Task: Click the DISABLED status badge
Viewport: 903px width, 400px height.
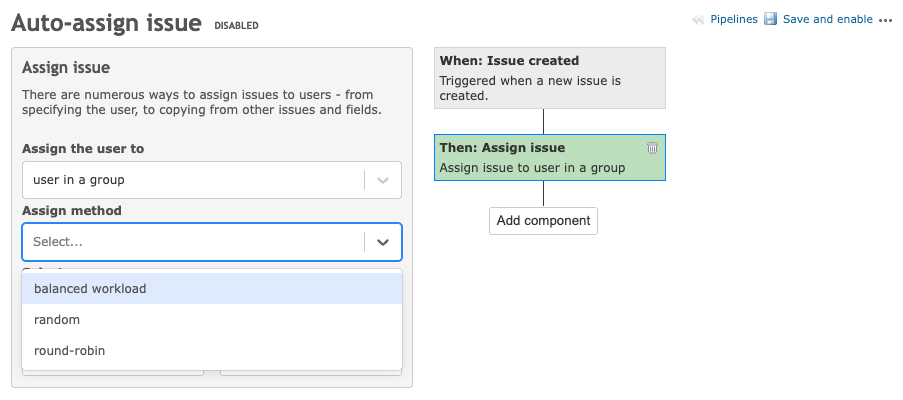Action: pos(236,26)
